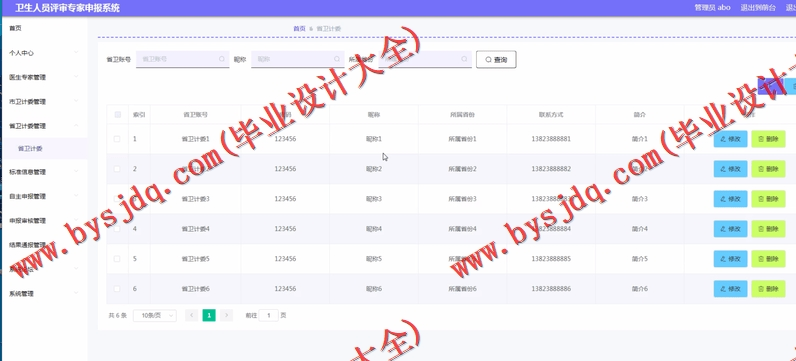The height and width of the screenshot is (361, 796).
Task: Click phone number 13823888881
Action: [x=551, y=139]
